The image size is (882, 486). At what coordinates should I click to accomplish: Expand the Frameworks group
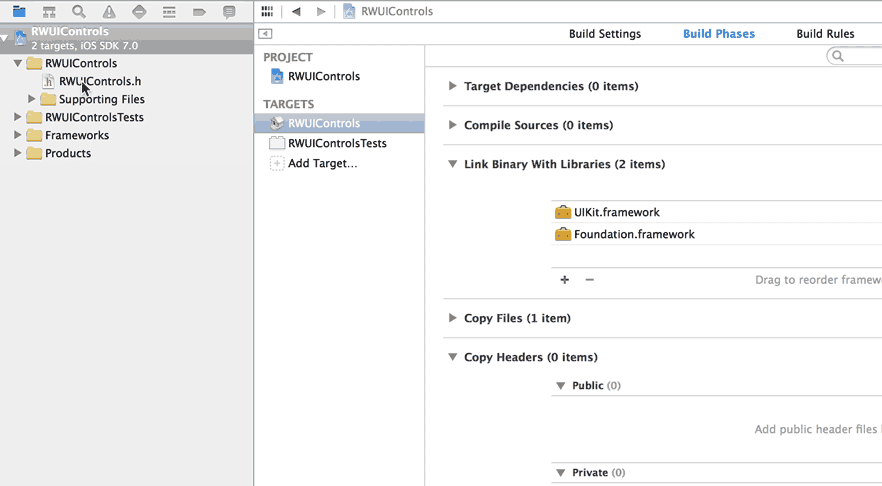point(17,135)
